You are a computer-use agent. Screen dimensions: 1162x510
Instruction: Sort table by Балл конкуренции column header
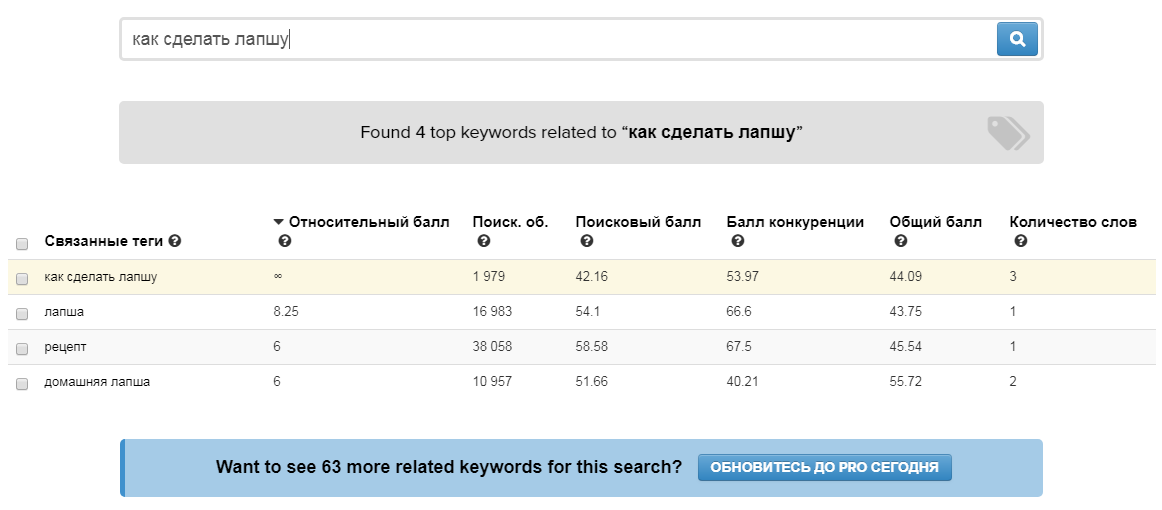tap(795, 222)
